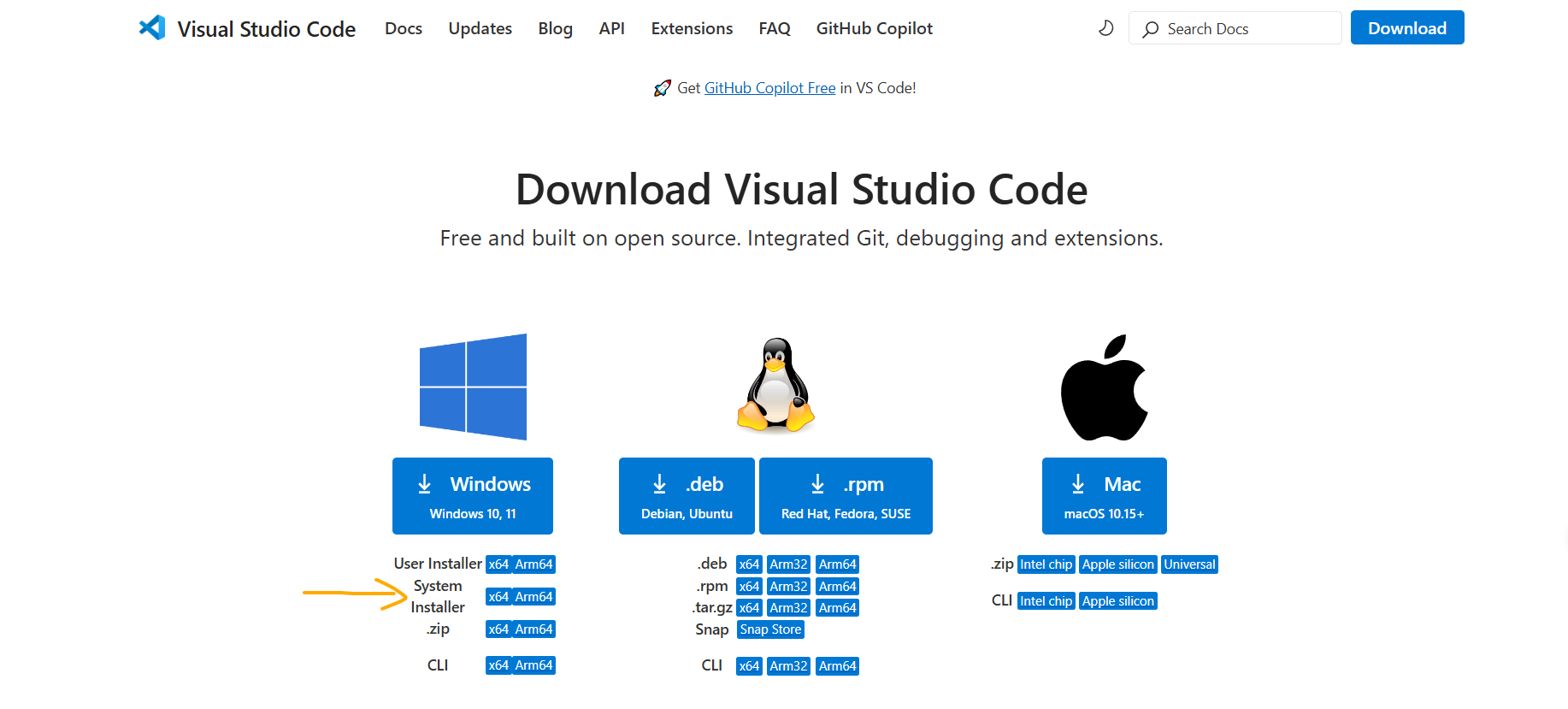Download the Mac CLI Intel chip build

[1046, 601]
